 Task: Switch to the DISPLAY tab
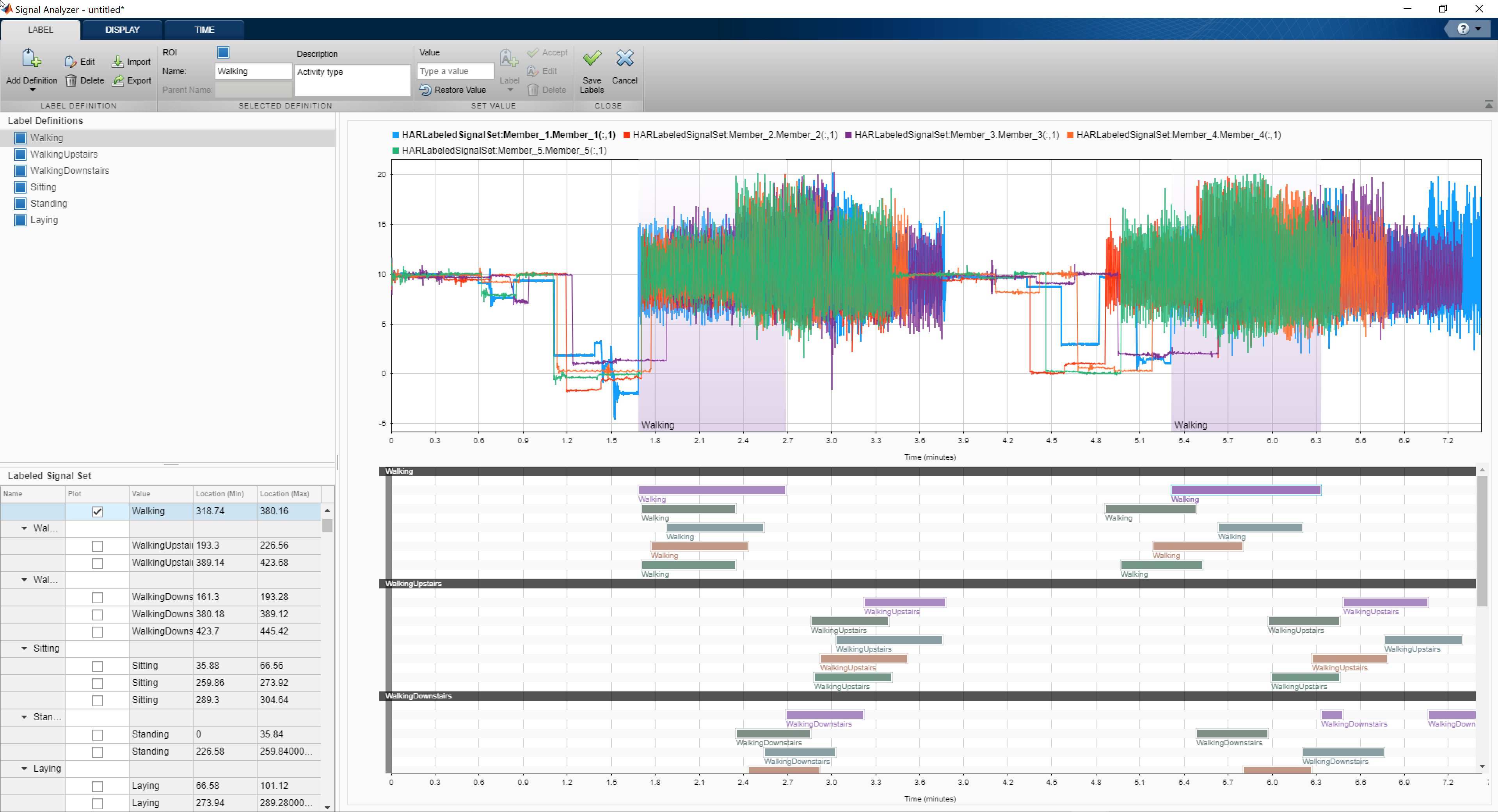pyautogui.click(x=122, y=30)
